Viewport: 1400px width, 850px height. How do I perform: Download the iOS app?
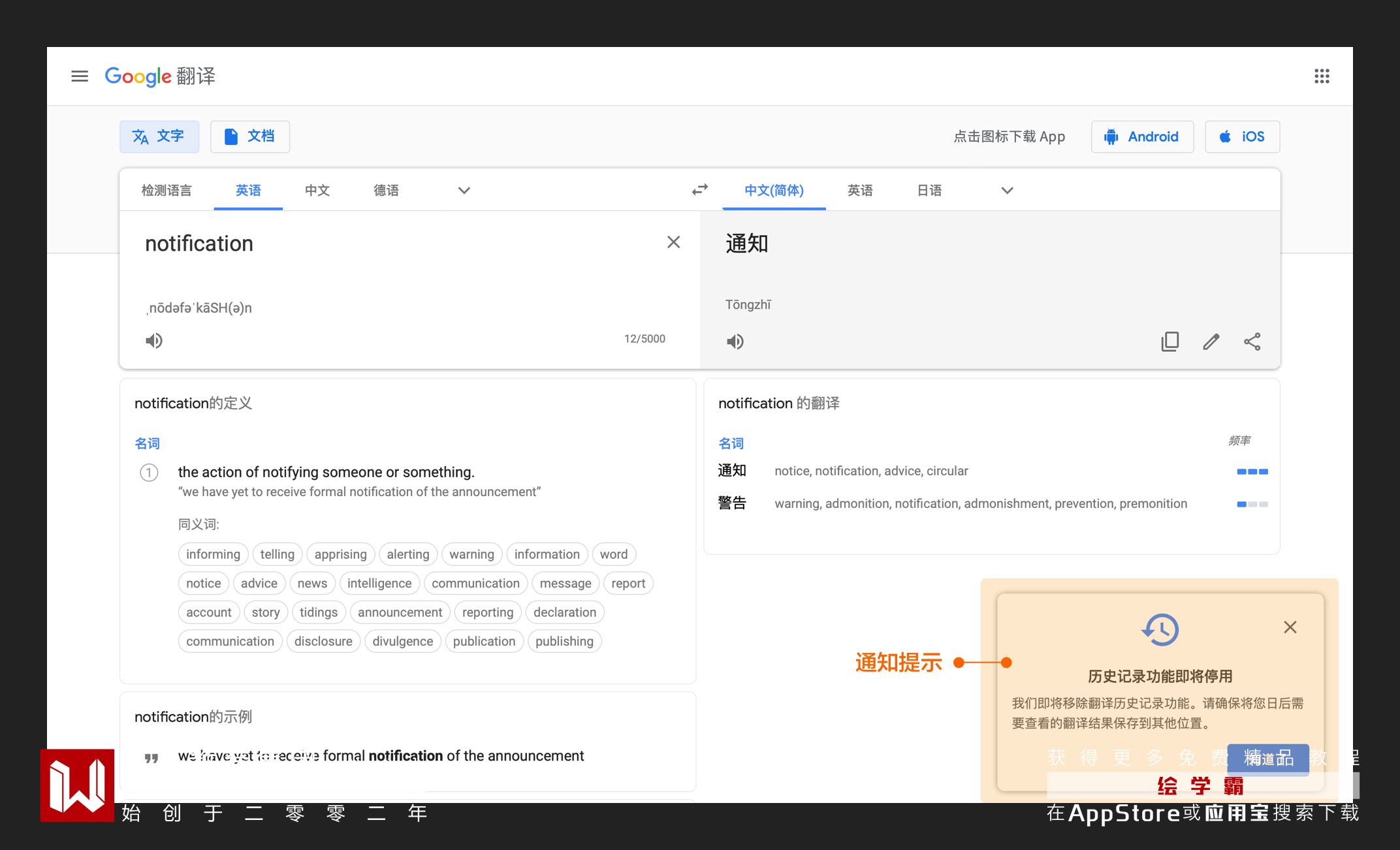pos(1242,136)
